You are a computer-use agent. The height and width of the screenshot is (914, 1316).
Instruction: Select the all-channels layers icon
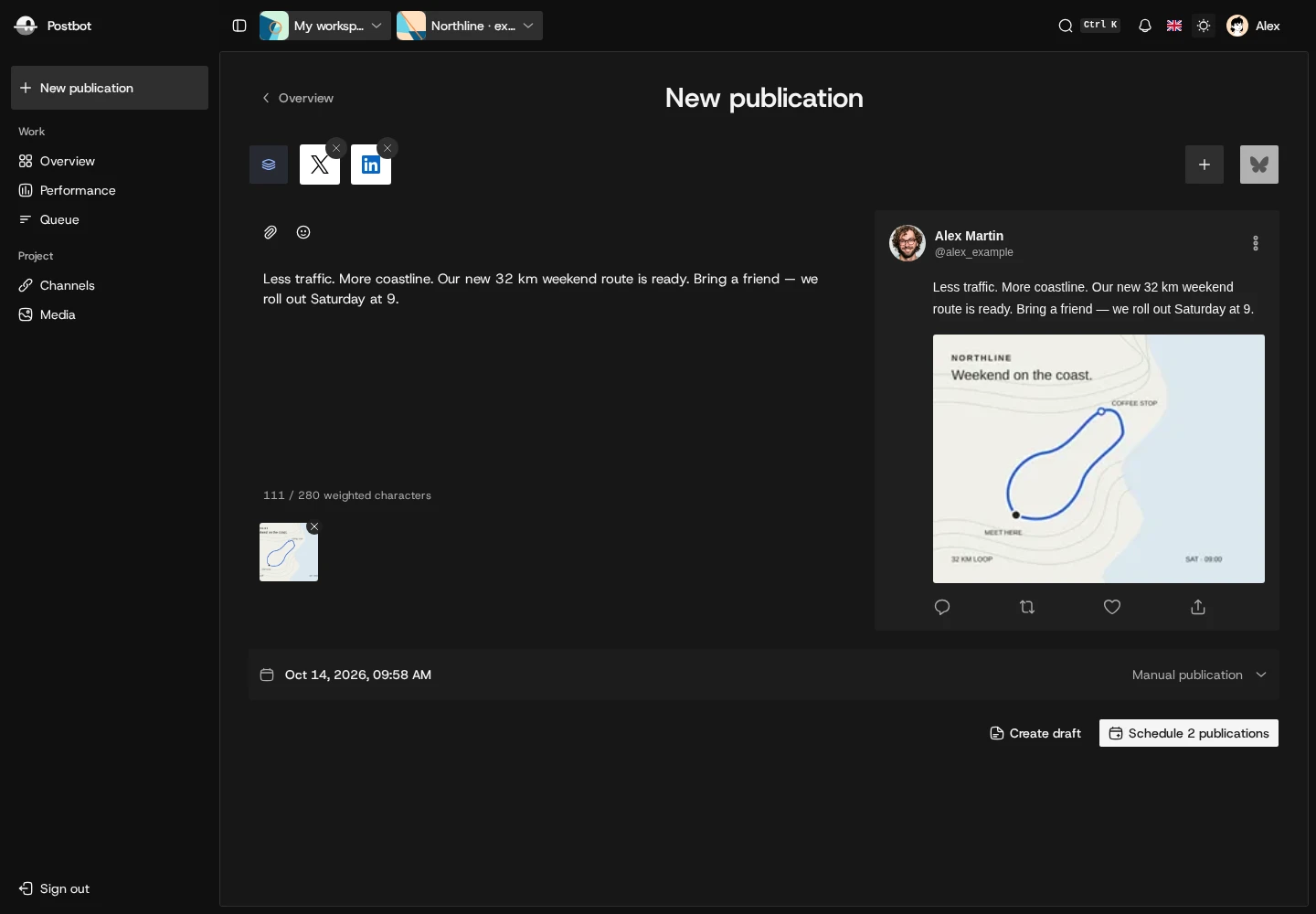click(x=269, y=165)
